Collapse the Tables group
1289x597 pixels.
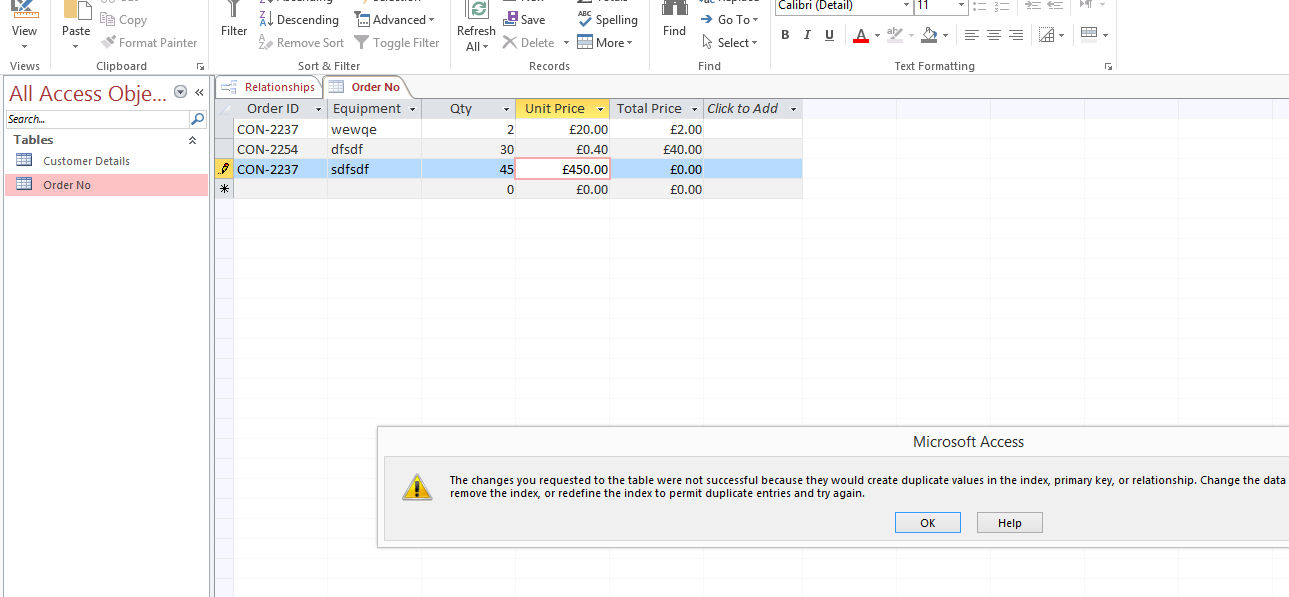(192, 141)
